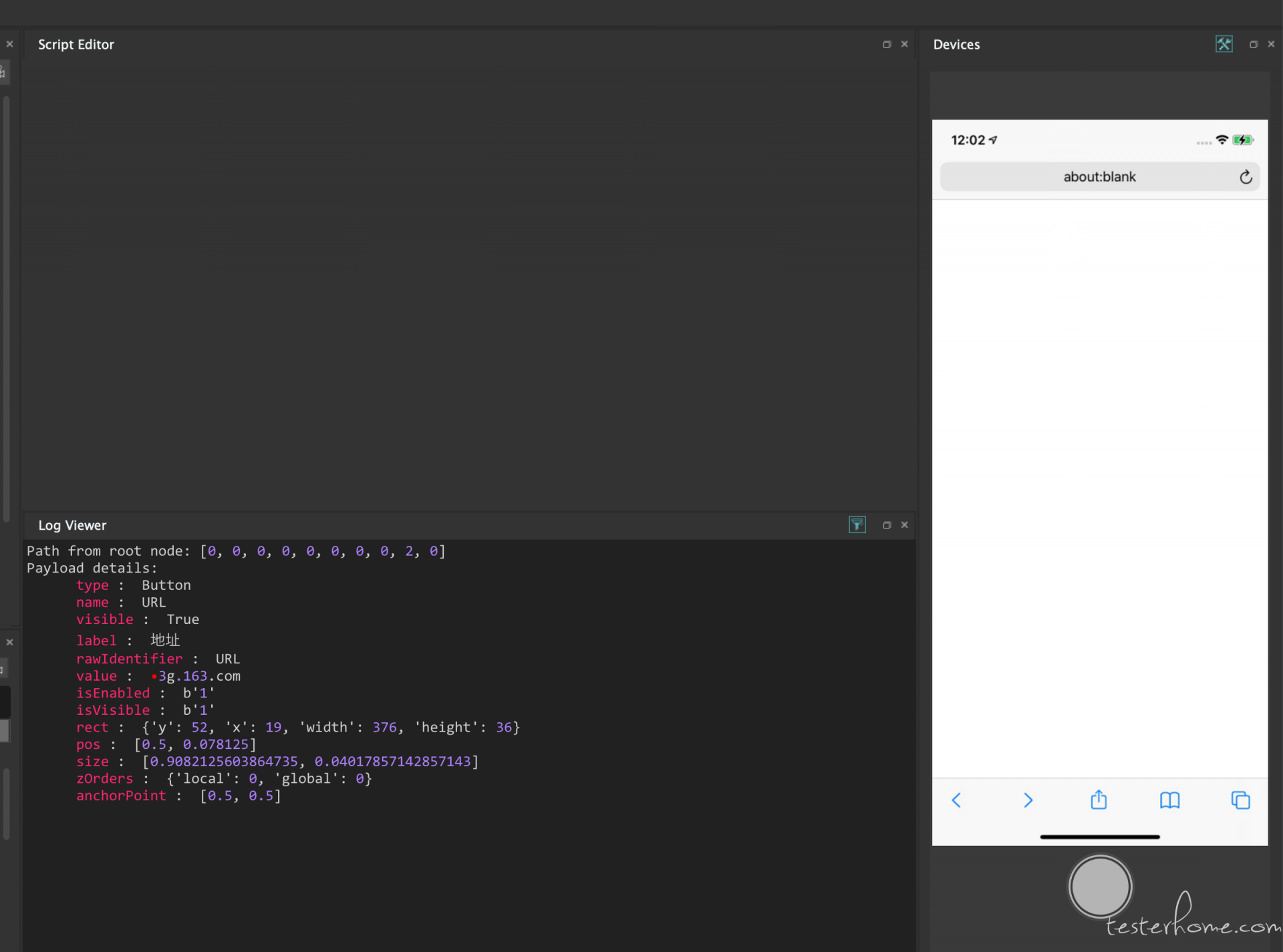Image resolution: width=1283 pixels, height=952 pixels.
Task: Tap the browser back arrow on device
Action: point(956,800)
